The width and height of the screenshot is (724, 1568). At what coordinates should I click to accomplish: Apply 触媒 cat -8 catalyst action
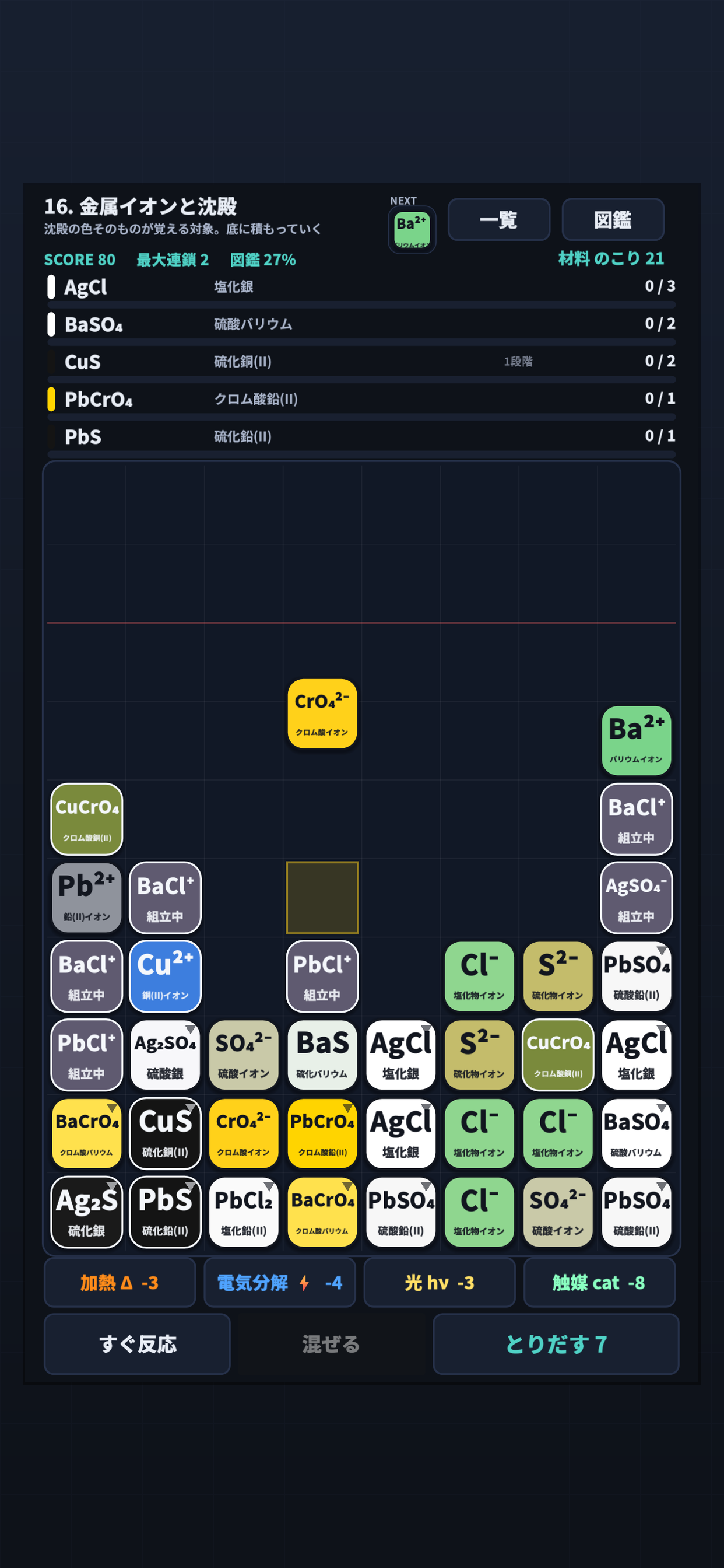coord(599,1283)
